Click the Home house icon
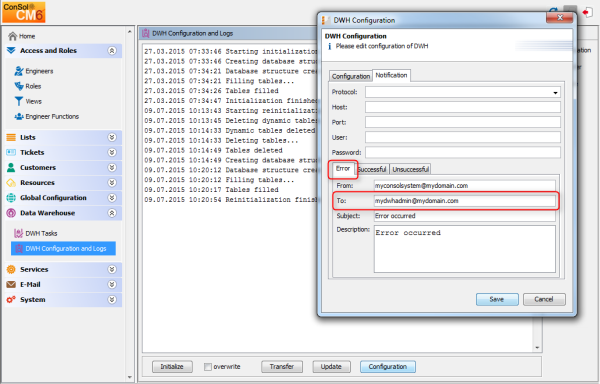Screen dimensions: 600x384 pos(13,36)
